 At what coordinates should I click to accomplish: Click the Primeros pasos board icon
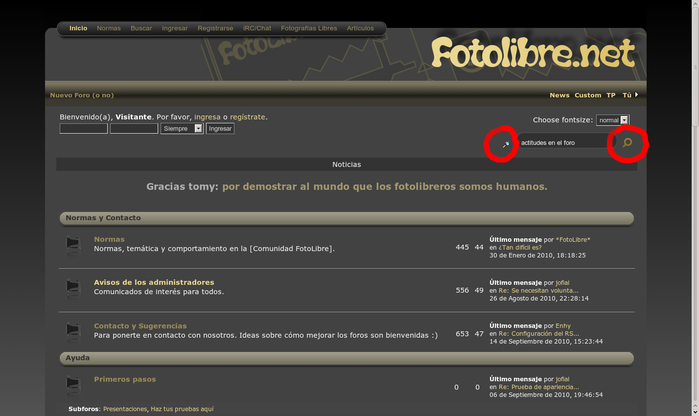pyautogui.click(x=73, y=385)
